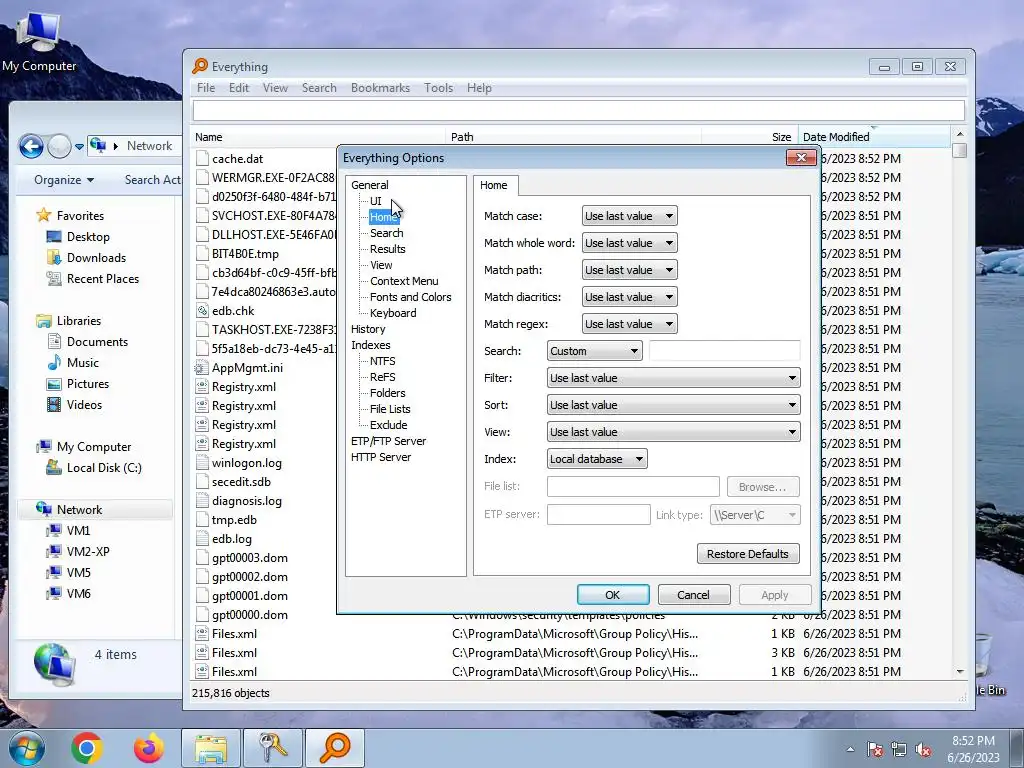
Task: Open Index Local database dropdown
Action: click(x=597, y=459)
